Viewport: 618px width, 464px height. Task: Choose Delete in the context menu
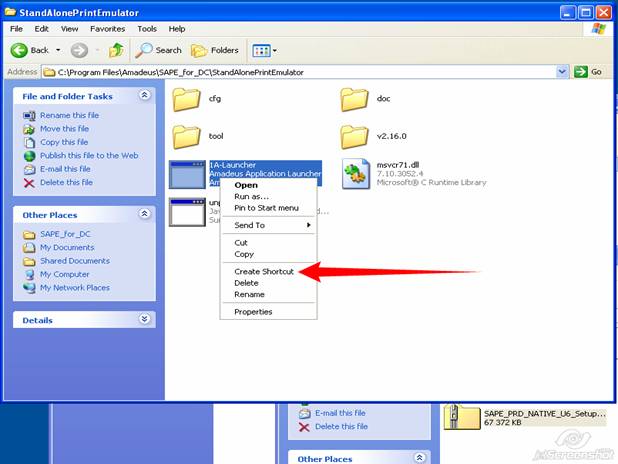268,283
